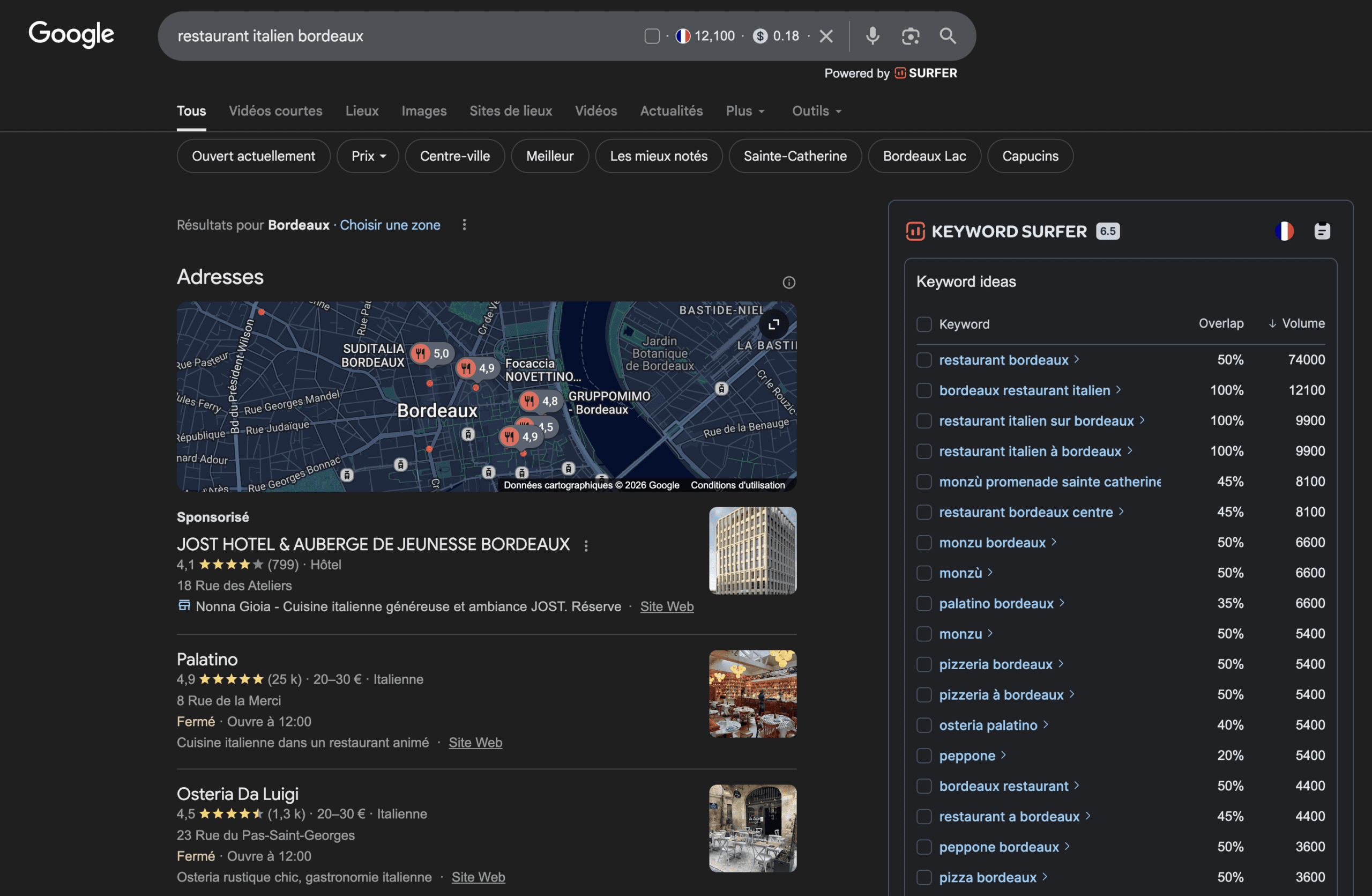Open the Prix filter dropdown

[367, 155]
